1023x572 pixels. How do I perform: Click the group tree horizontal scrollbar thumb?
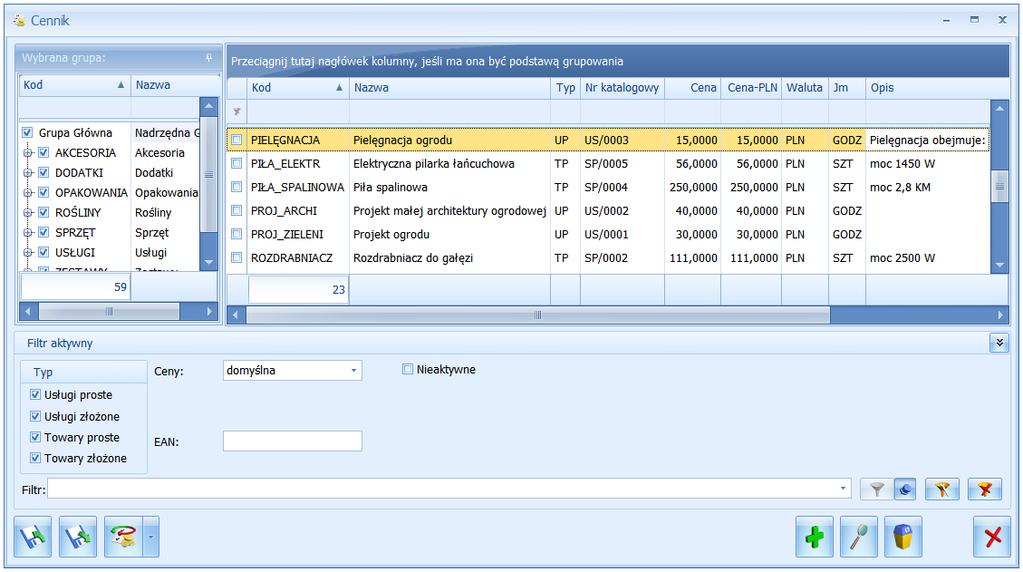[x=109, y=312]
